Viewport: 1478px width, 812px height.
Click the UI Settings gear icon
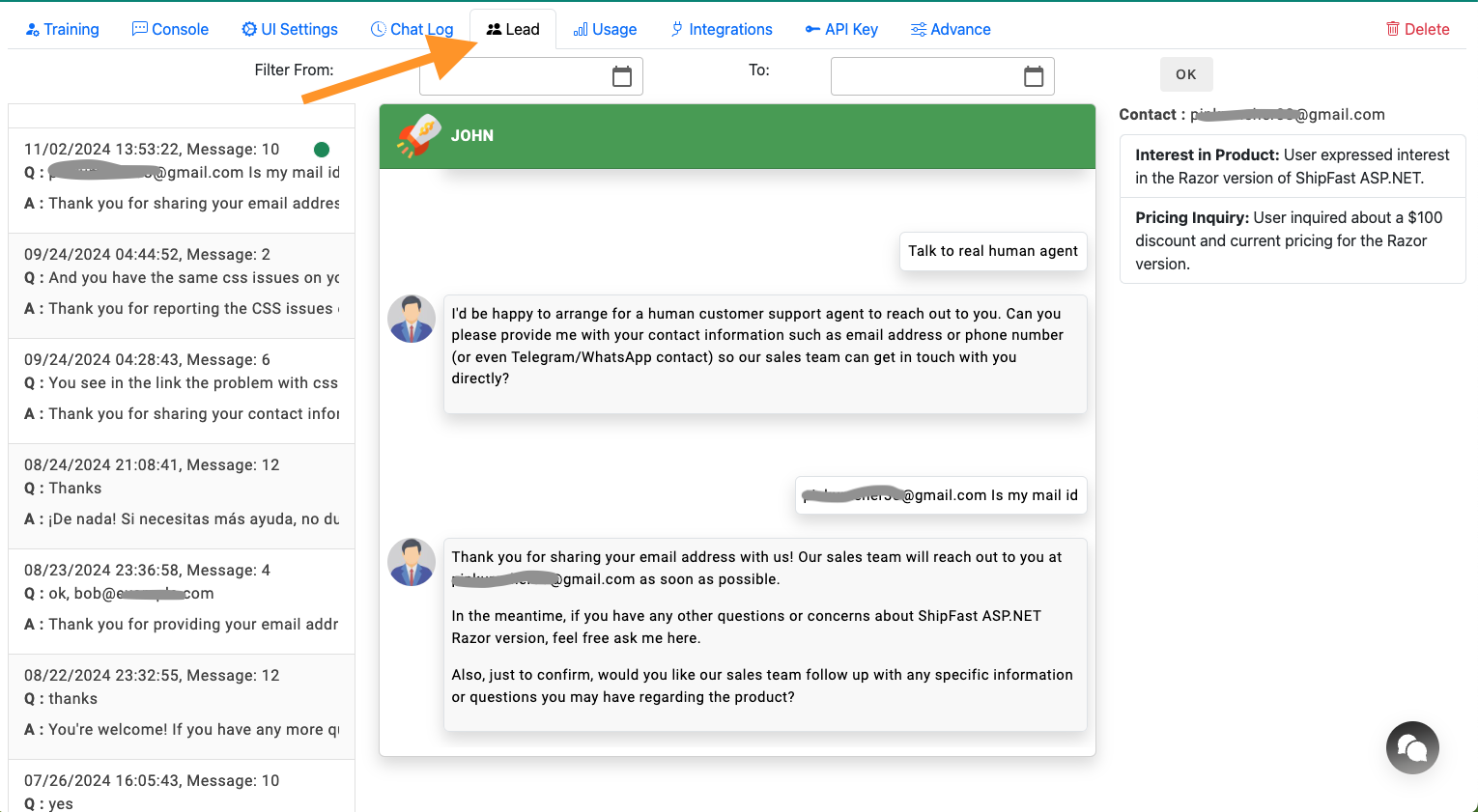tap(249, 29)
